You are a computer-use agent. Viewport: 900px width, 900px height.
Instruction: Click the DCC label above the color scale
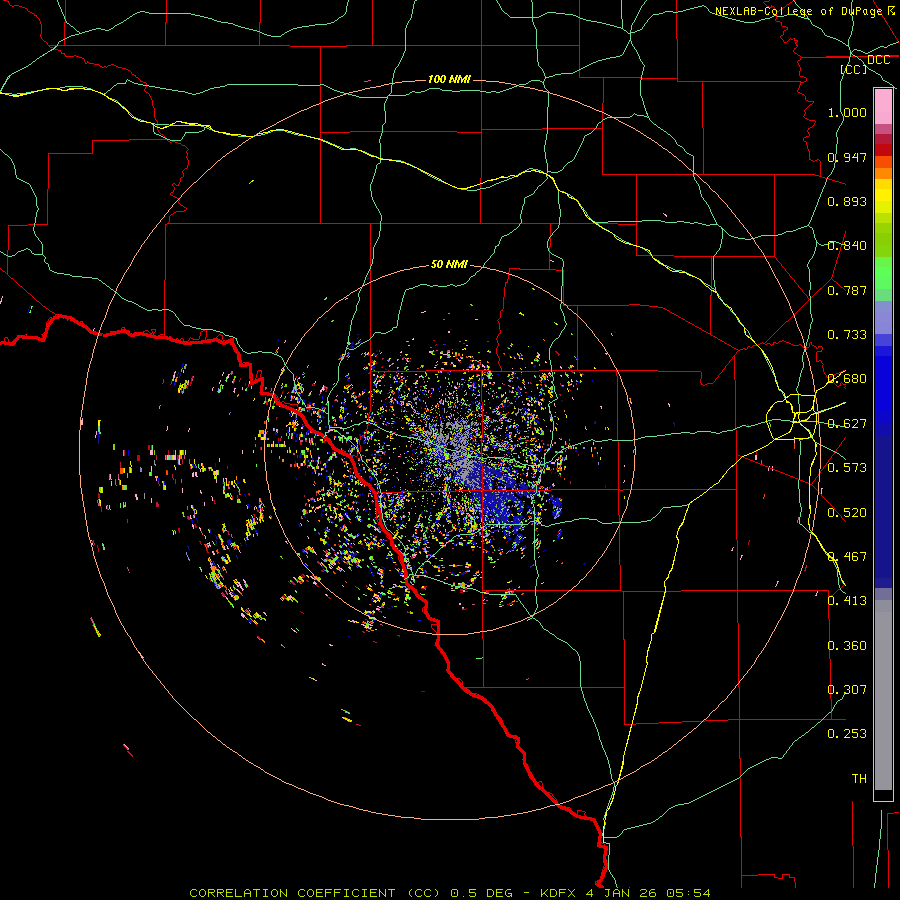tap(878, 60)
